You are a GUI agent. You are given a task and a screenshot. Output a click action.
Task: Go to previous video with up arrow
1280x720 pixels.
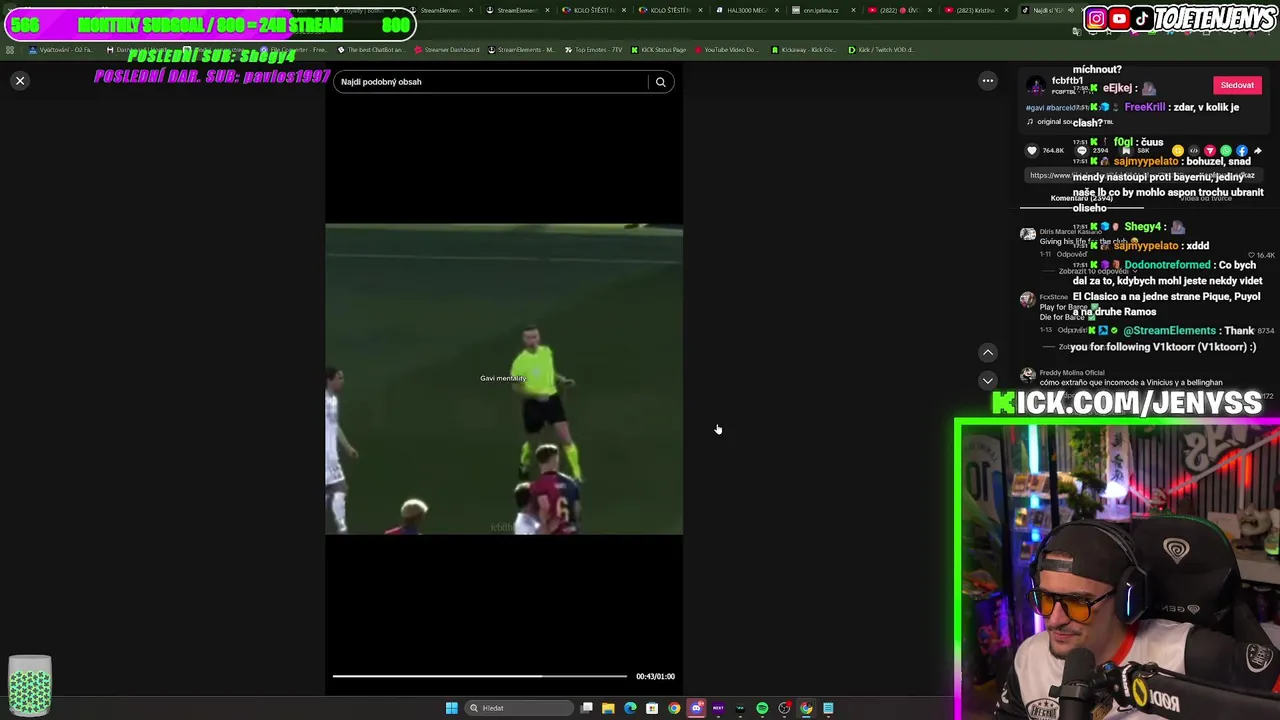[x=987, y=352]
